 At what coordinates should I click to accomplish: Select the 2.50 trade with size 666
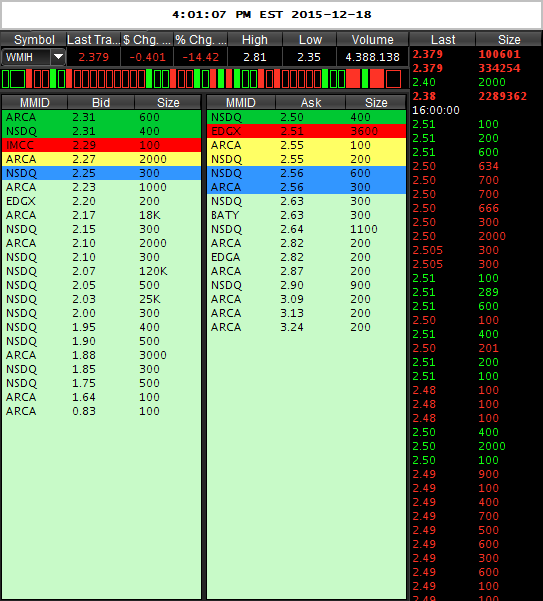pos(476,208)
